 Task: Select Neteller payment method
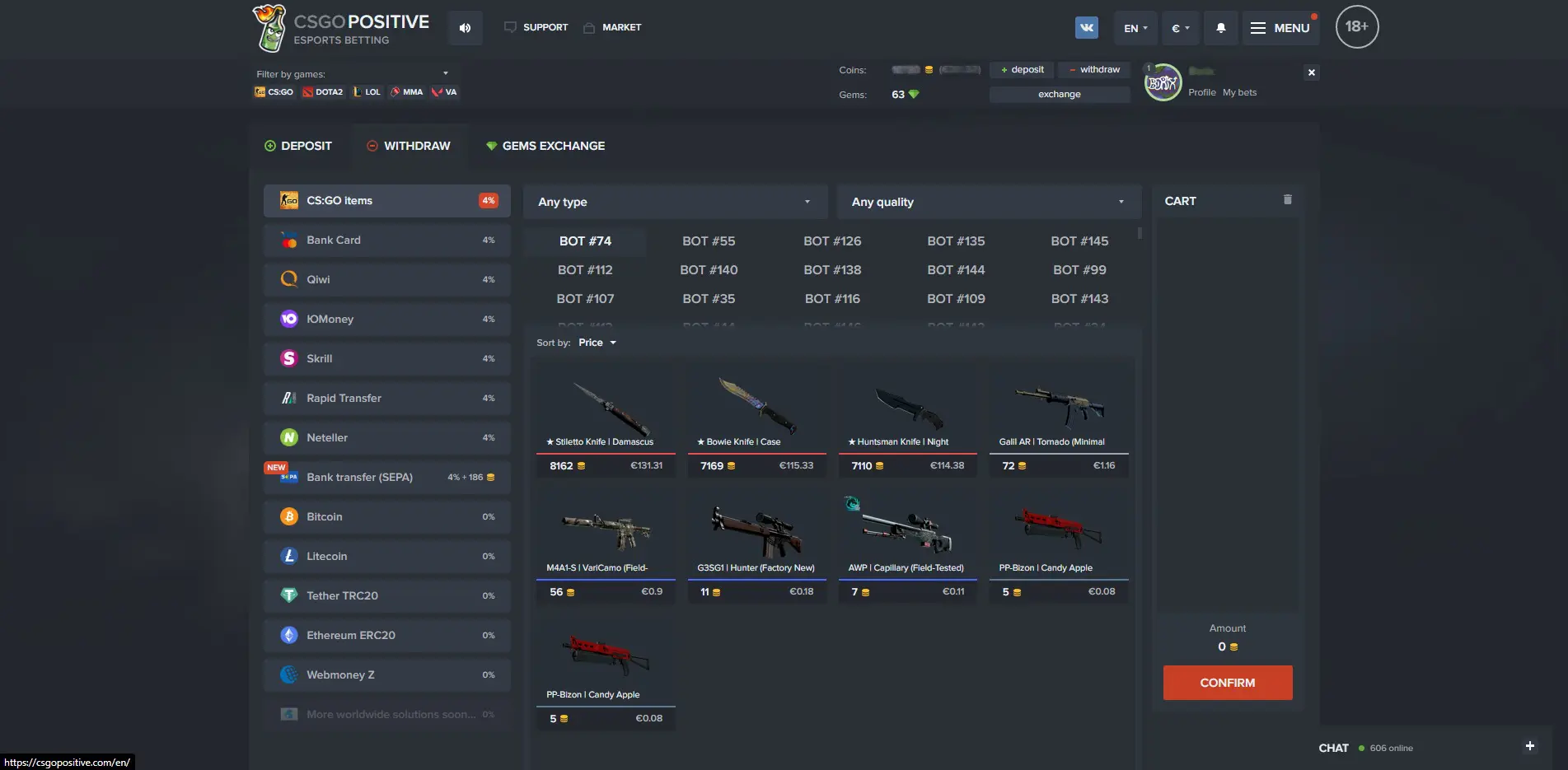click(x=387, y=438)
